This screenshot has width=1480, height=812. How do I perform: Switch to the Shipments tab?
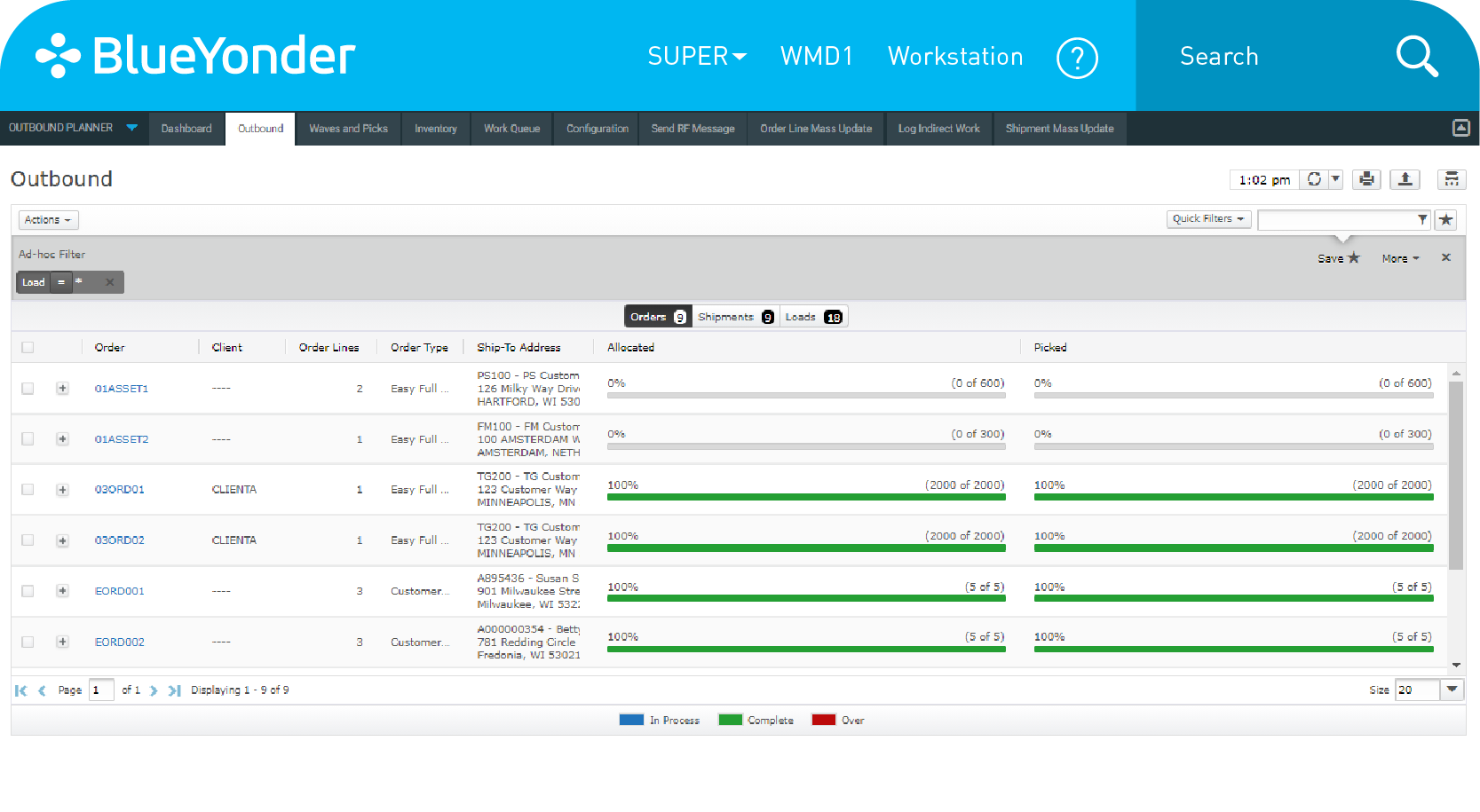(x=728, y=316)
